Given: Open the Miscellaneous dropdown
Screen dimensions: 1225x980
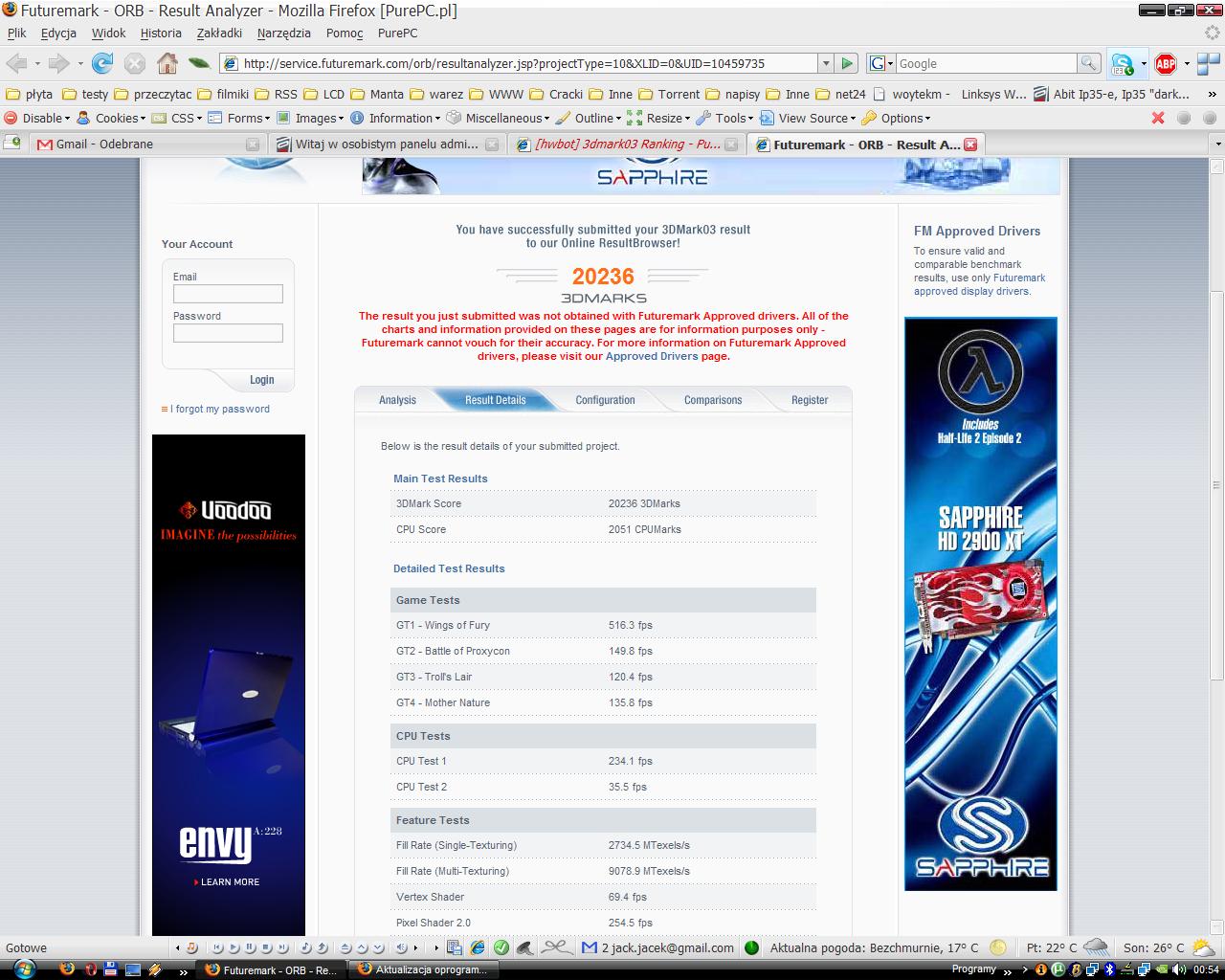Looking at the screenshot, I should click(x=498, y=118).
